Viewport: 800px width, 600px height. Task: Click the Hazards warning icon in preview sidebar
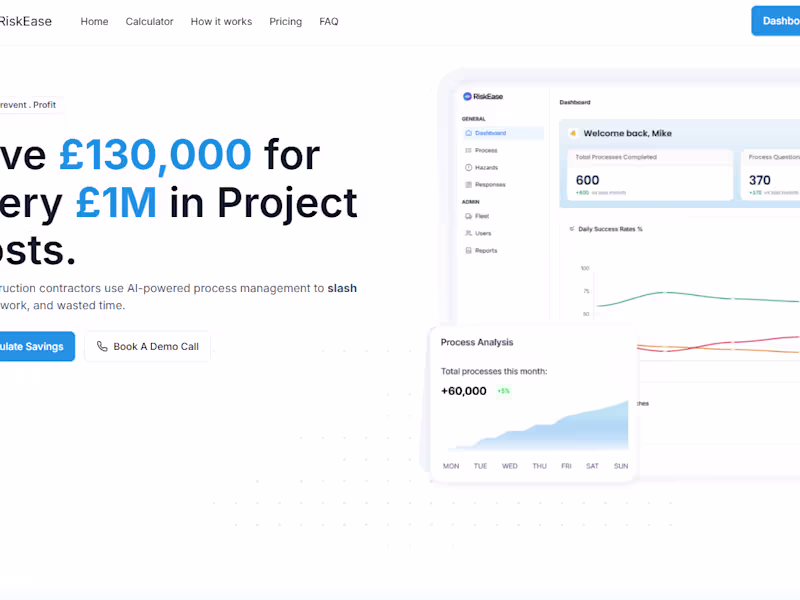(x=468, y=167)
